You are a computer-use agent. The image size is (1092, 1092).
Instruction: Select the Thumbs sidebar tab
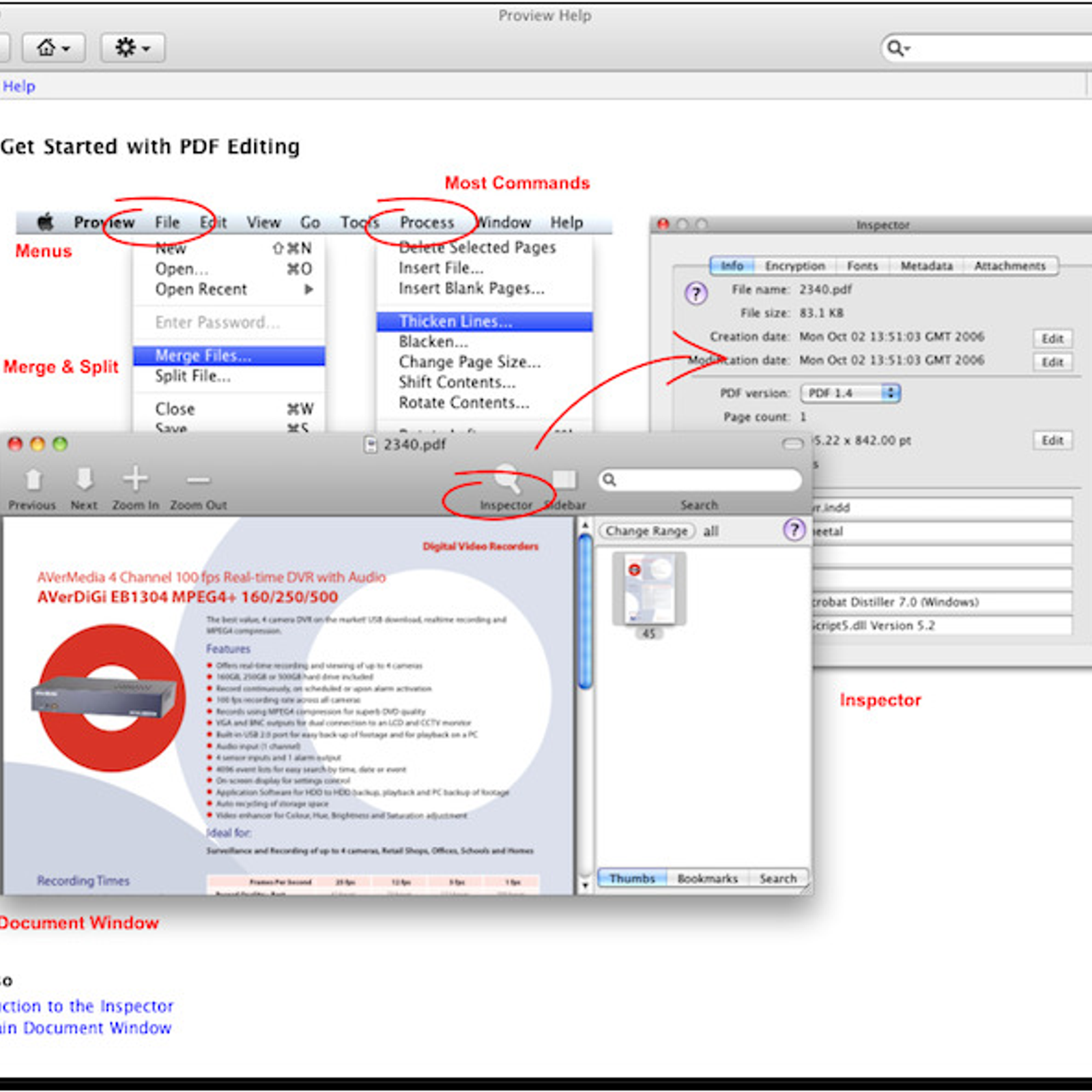click(x=632, y=878)
